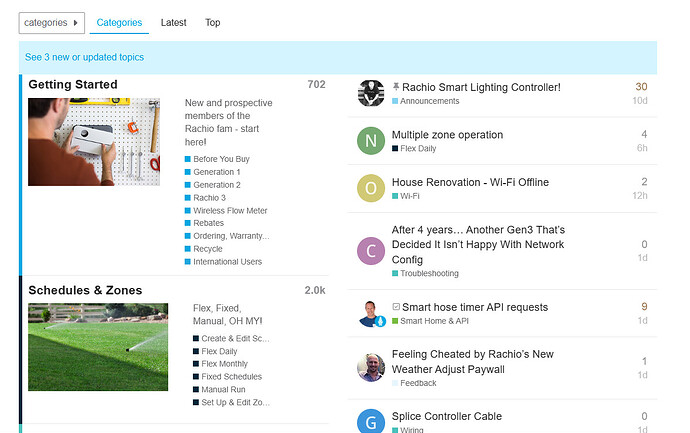Click the N avatar on Multiple zone operation
The image size is (690, 433).
(x=371, y=141)
